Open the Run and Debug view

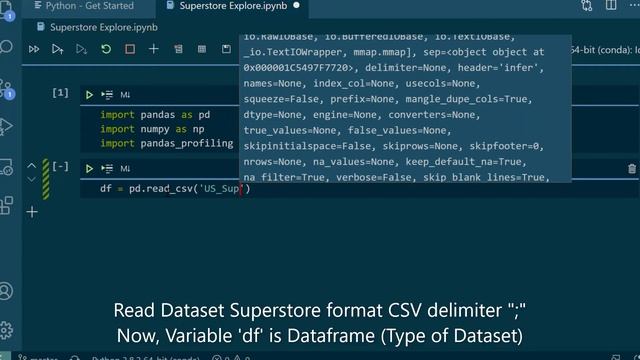[6, 126]
